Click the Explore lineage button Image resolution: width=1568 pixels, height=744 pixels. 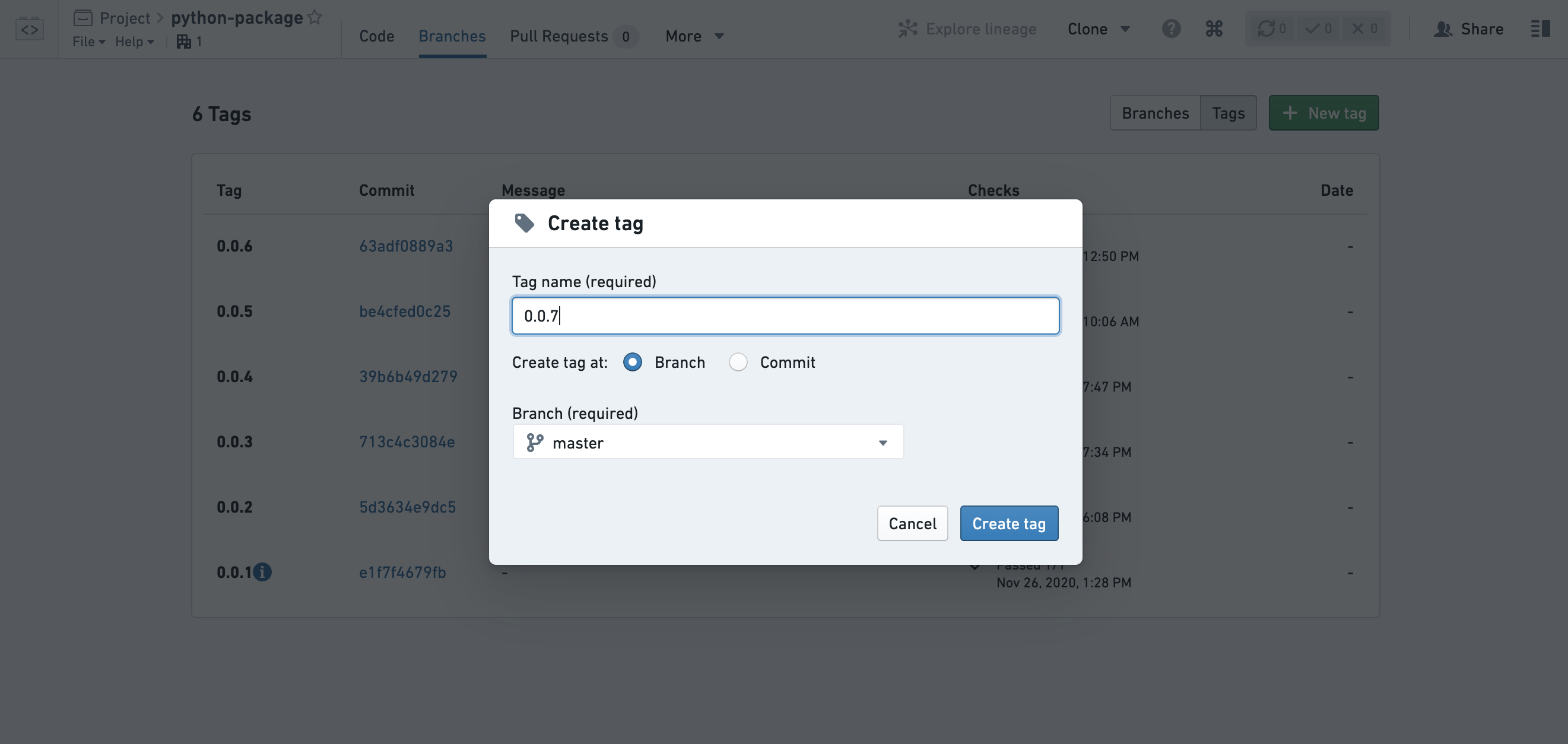click(967, 28)
